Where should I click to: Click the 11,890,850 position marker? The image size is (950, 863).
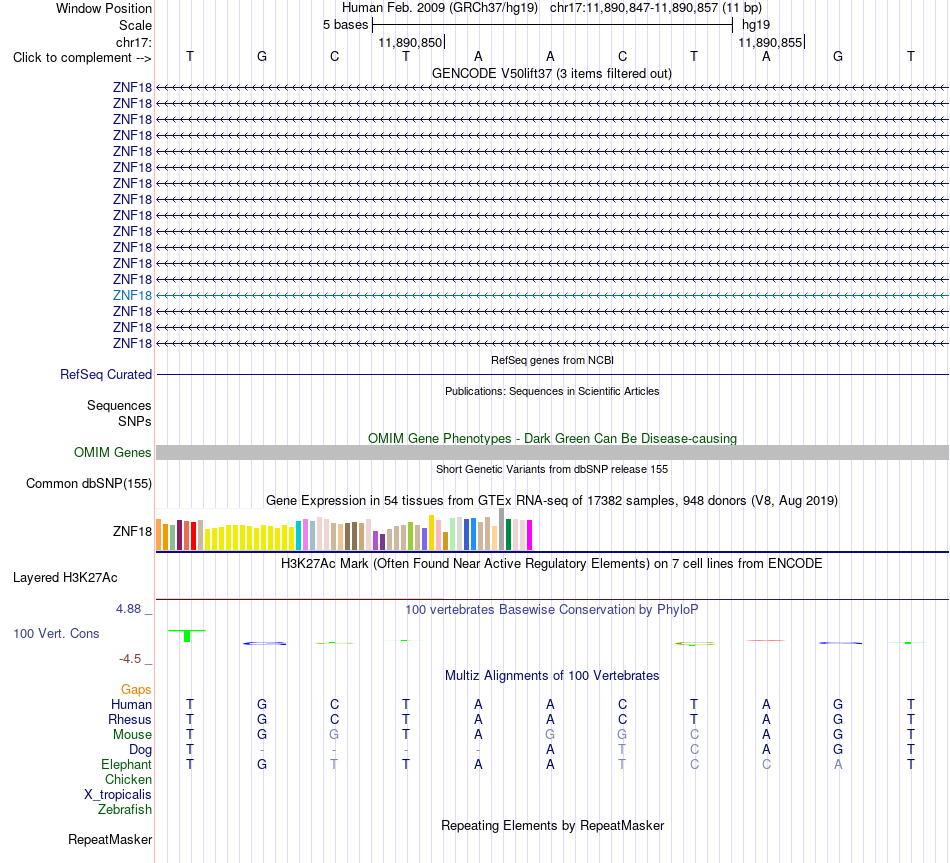tap(410, 42)
